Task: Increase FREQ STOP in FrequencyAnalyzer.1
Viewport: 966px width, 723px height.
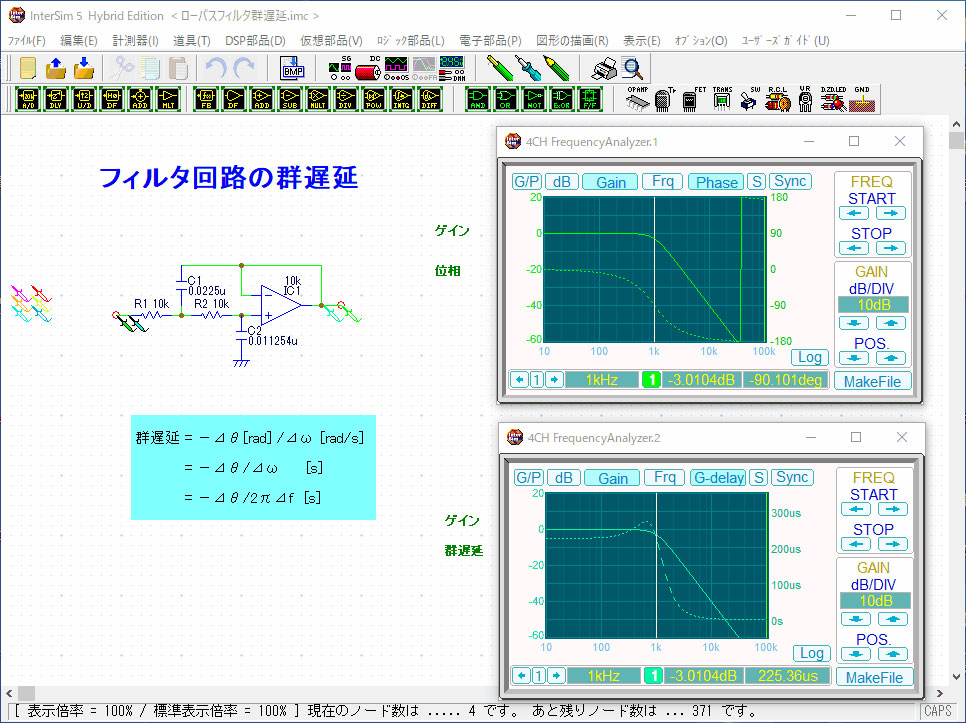Action: [x=890, y=248]
